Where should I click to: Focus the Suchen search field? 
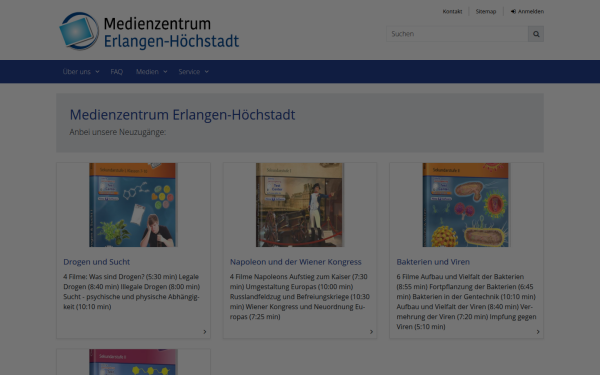(x=457, y=34)
